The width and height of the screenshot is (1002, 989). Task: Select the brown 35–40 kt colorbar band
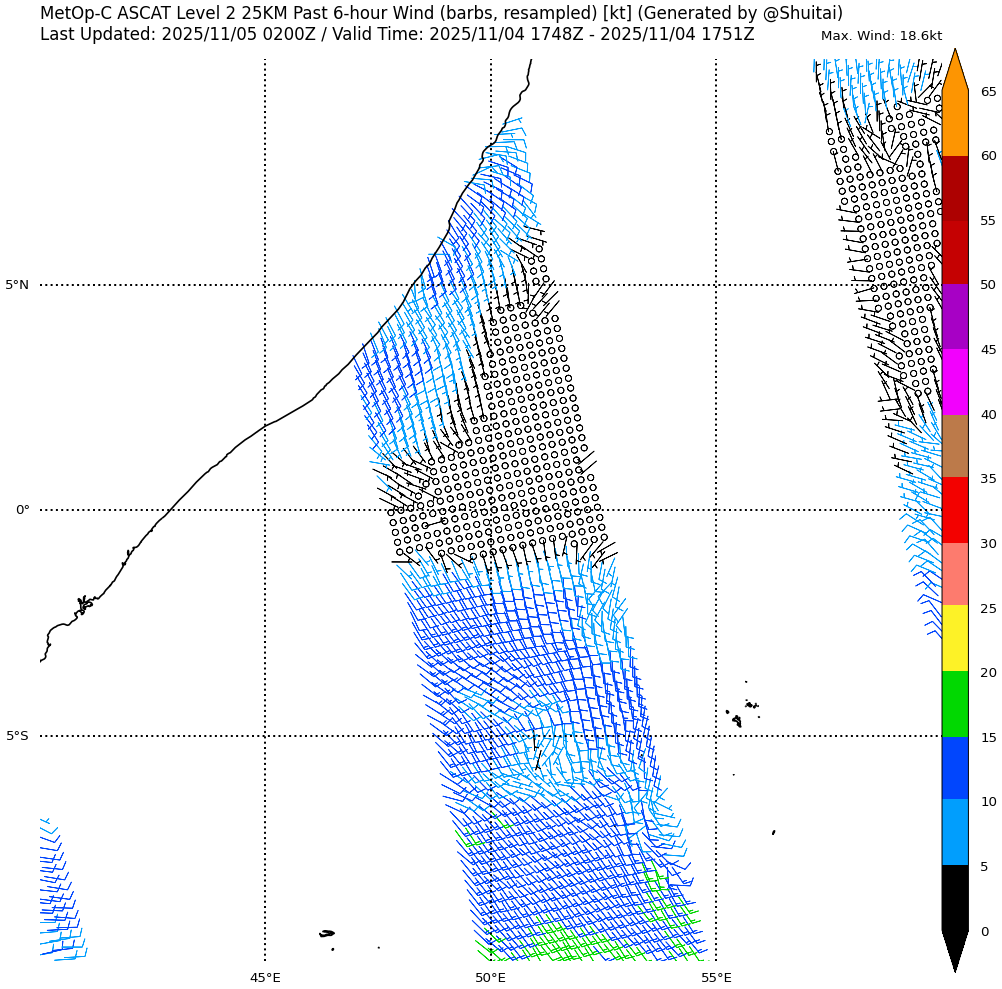point(955,446)
